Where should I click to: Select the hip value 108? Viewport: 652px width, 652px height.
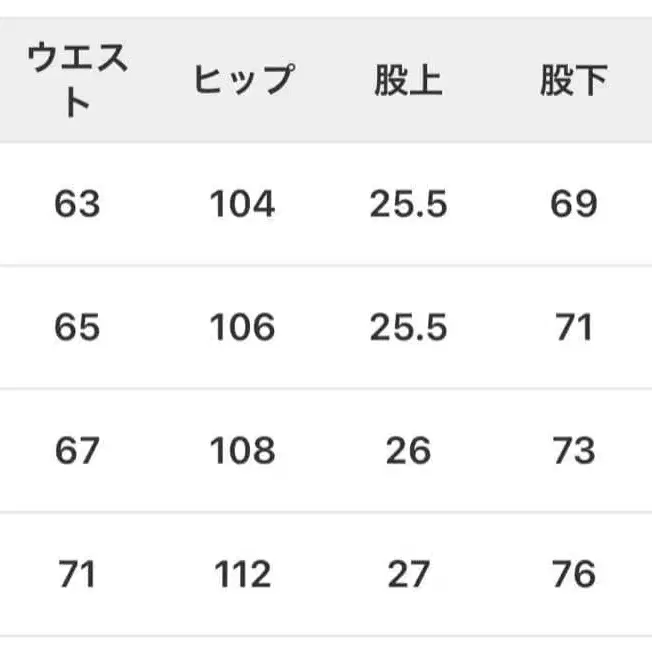pyautogui.click(x=242, y=451)
